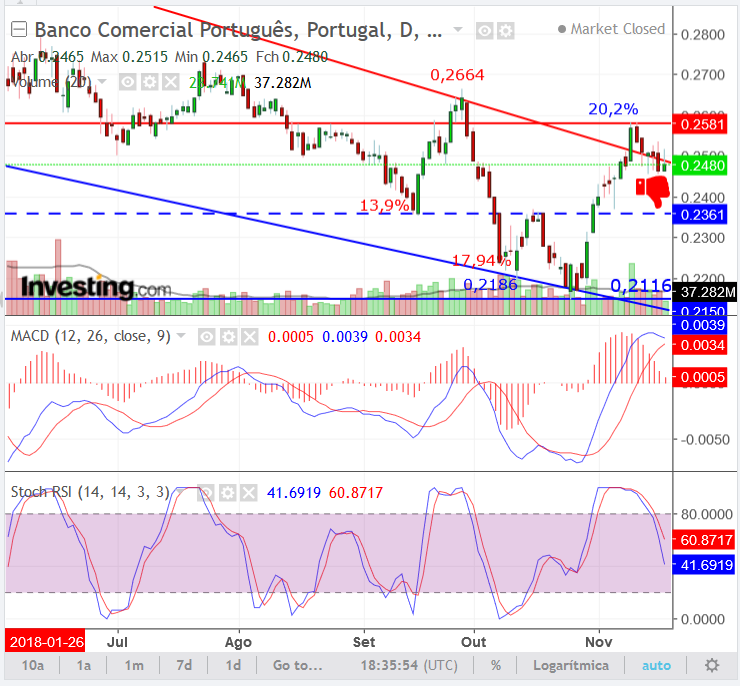The width and height of the screenshot is (740, 687).
Task: Toggle Logarítmica scale mode
Action: 571,665
